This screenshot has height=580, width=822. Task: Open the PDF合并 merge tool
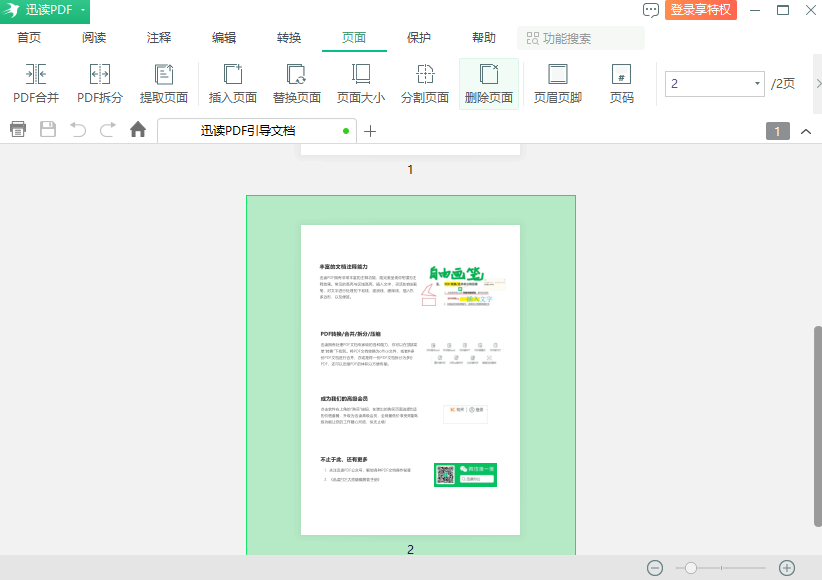point(36,83)
